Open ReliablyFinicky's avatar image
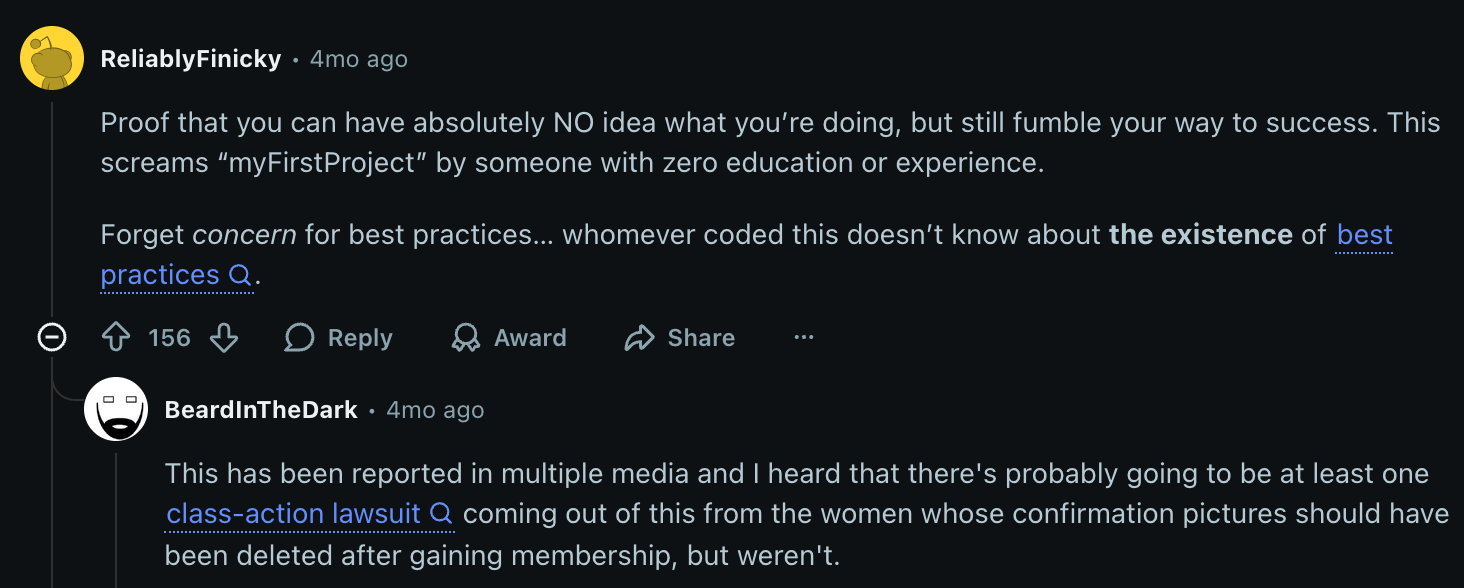 point(52,57)
